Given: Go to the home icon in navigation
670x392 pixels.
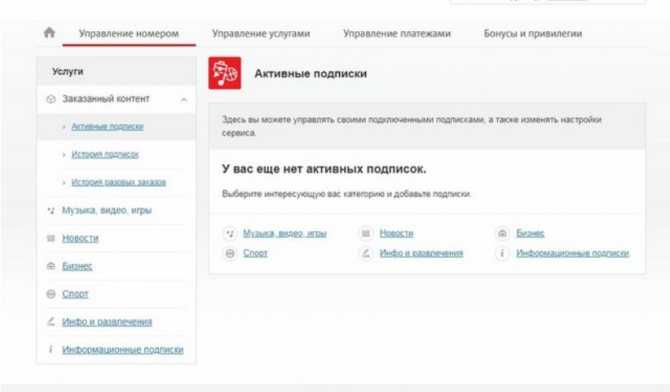Looking at the screenshot, I should coord(49,32).
